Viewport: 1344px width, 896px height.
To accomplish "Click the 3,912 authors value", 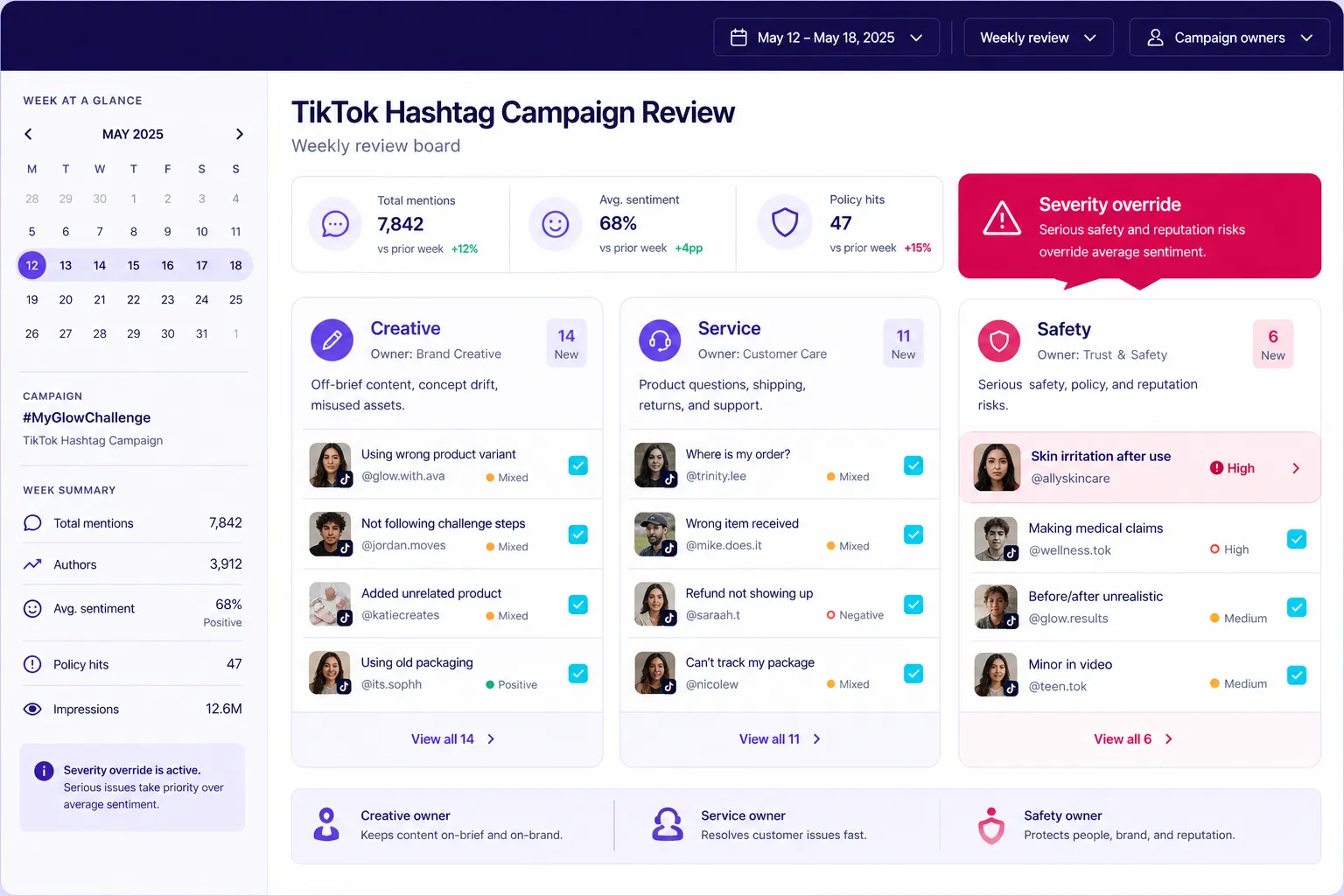I will click(x=226, y=564).
